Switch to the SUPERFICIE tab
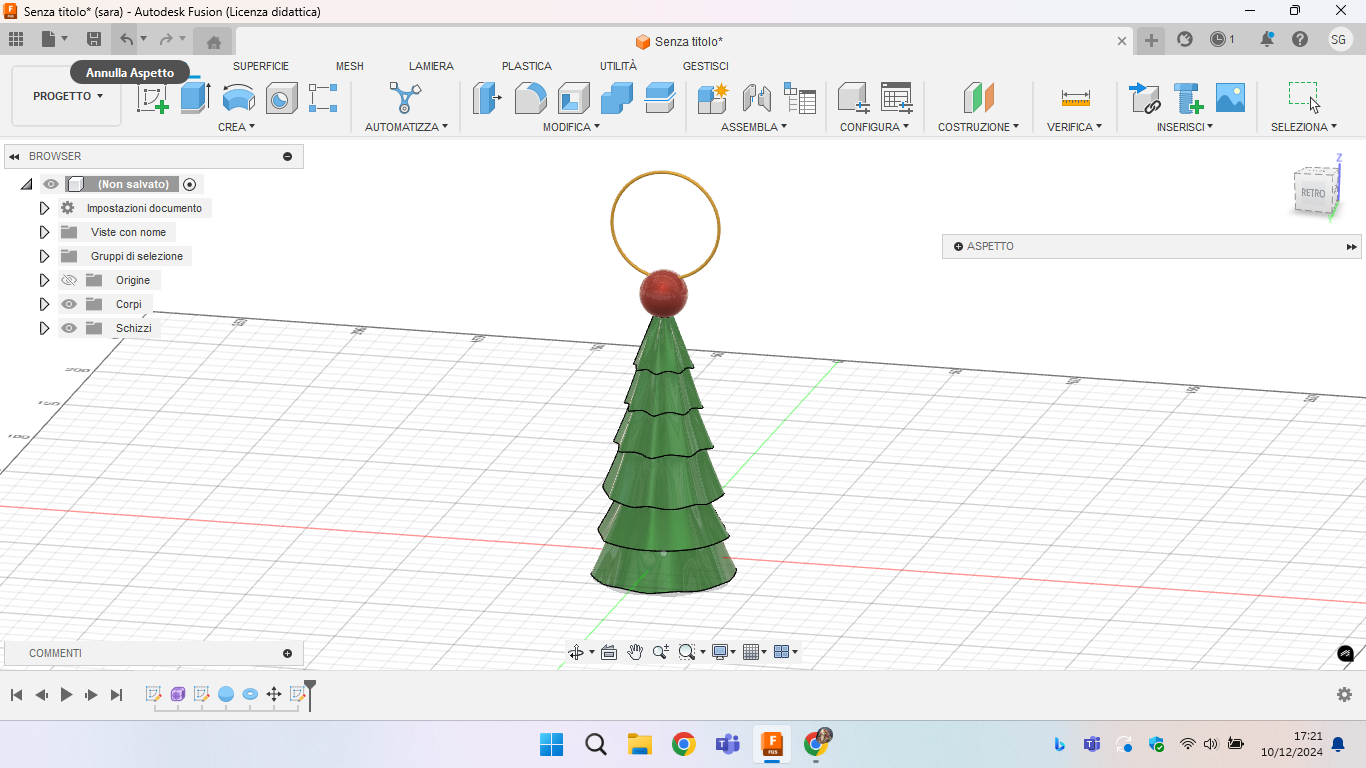The height and width of the screenshot is (768, 1366). coord(261,66)
